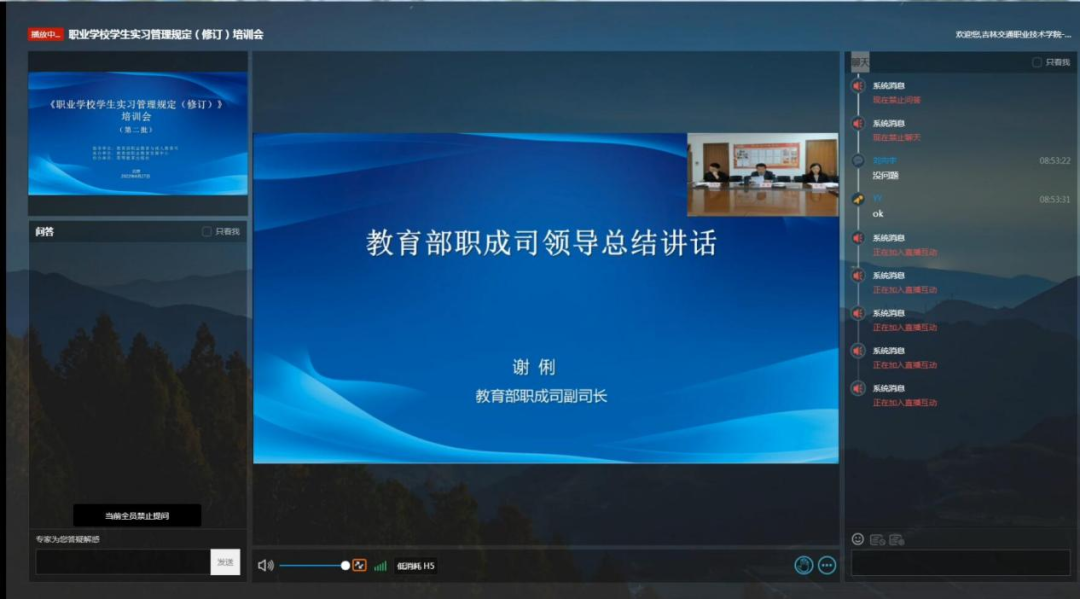This screenshot has height=599, width=1080.
Task: Click the chat bubble avatar beside 没问题
Action: coord(858,161)
